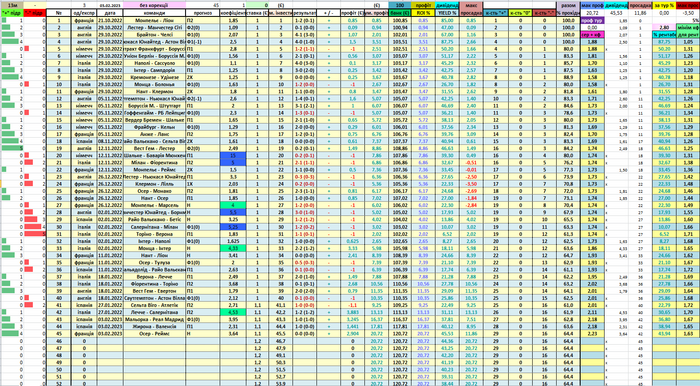Click the yellow 'ROI %' header

[423, 13]
